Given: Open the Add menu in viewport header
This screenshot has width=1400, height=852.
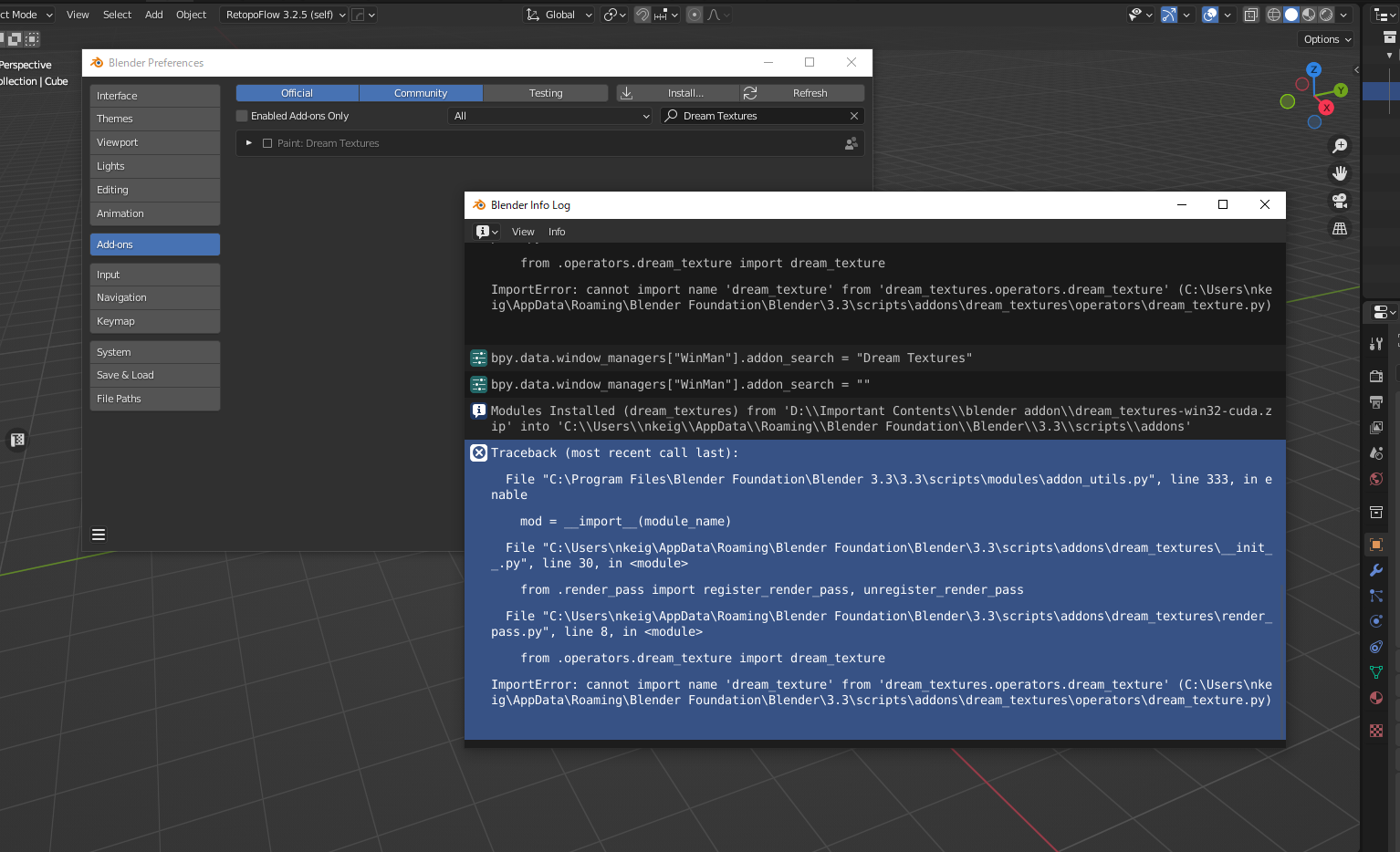Looking at the screenshot, I should [154, 15].
